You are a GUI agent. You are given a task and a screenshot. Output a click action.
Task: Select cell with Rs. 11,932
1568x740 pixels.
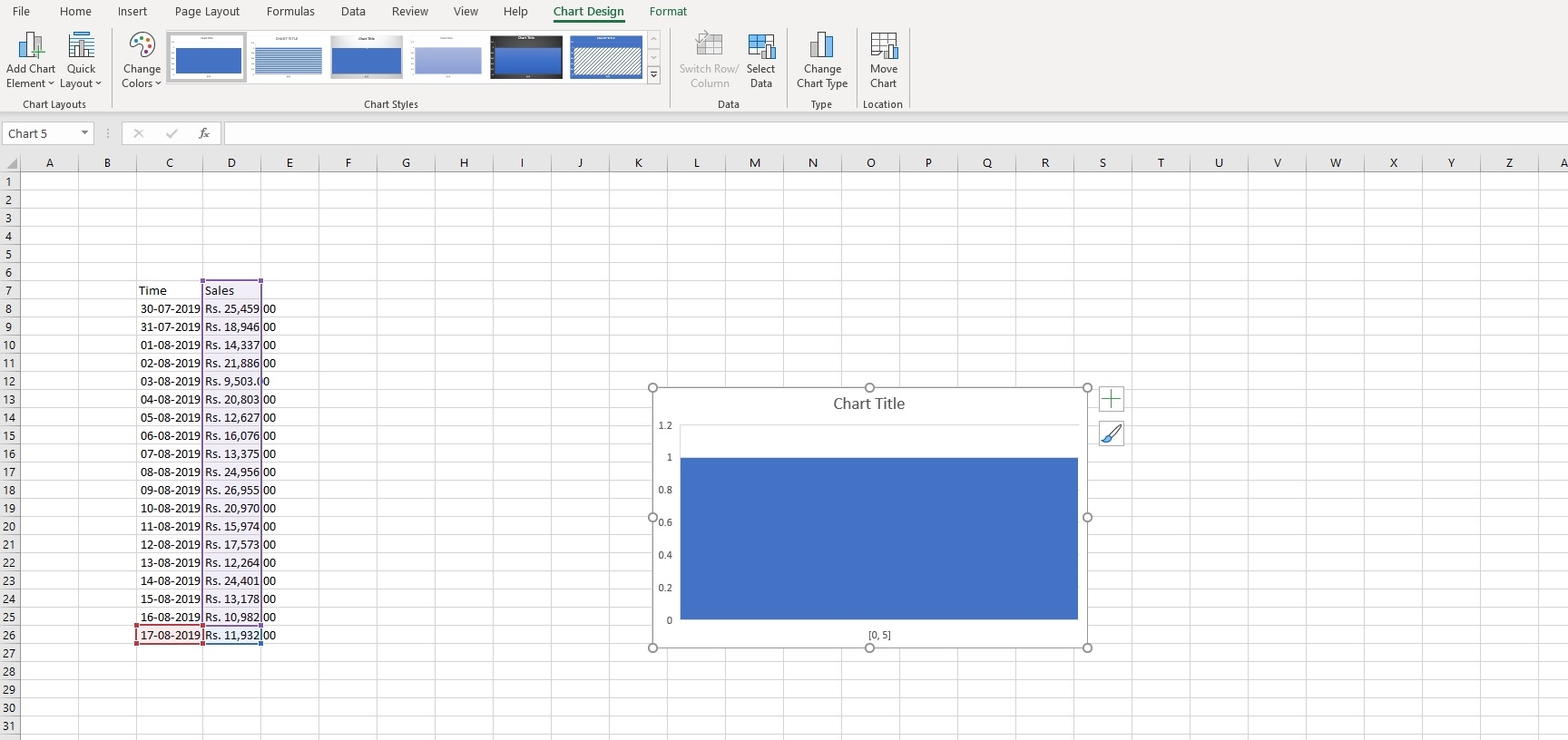coord(231,635)
